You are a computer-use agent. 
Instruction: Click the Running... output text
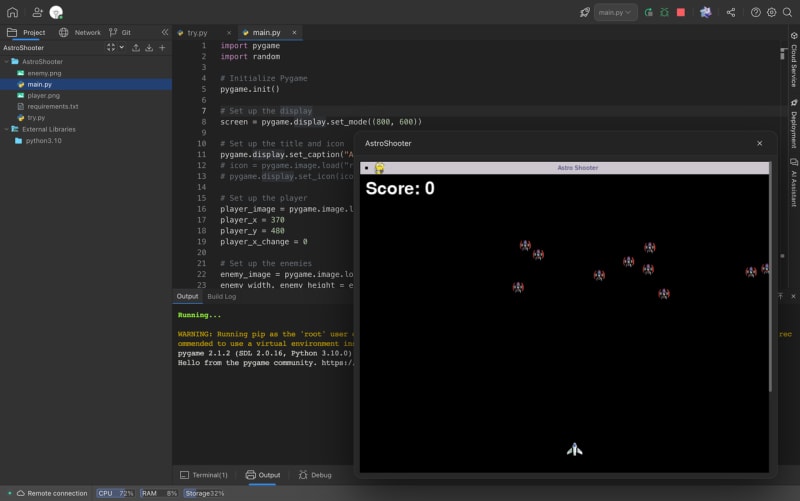point(199,315)
